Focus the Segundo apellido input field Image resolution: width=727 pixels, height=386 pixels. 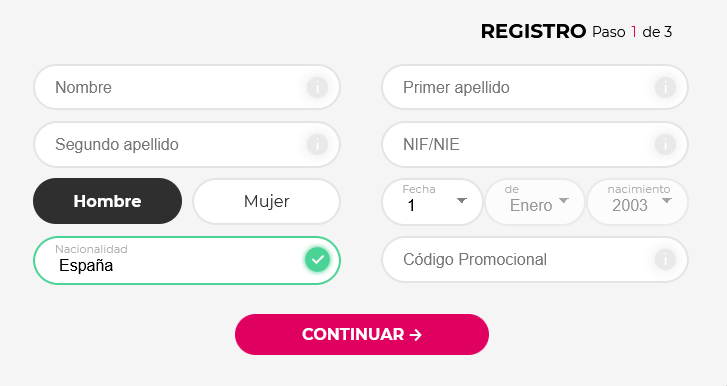[187, 145]
